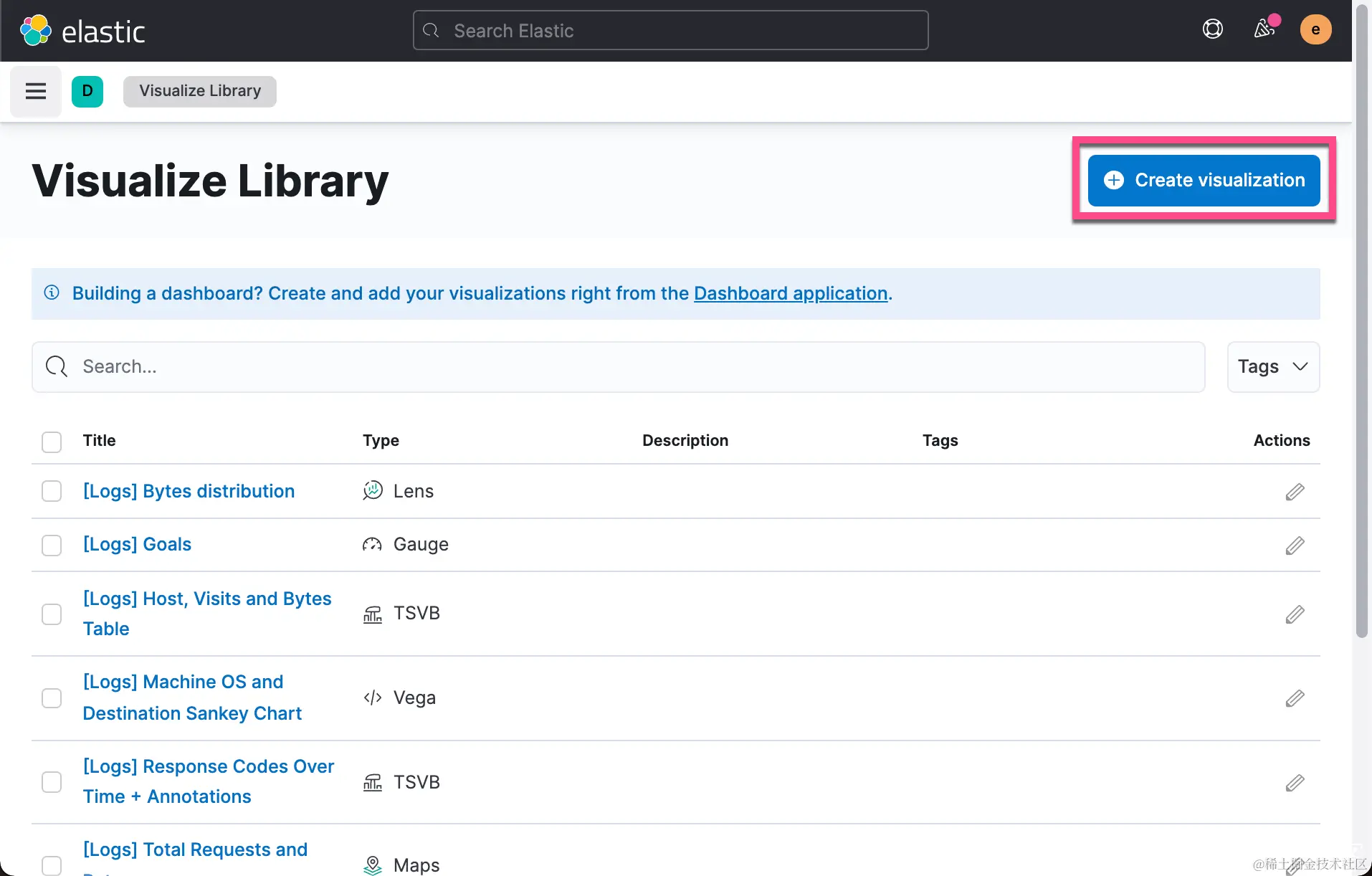Open [Logs] Bytes distribution

click(189, 491)
